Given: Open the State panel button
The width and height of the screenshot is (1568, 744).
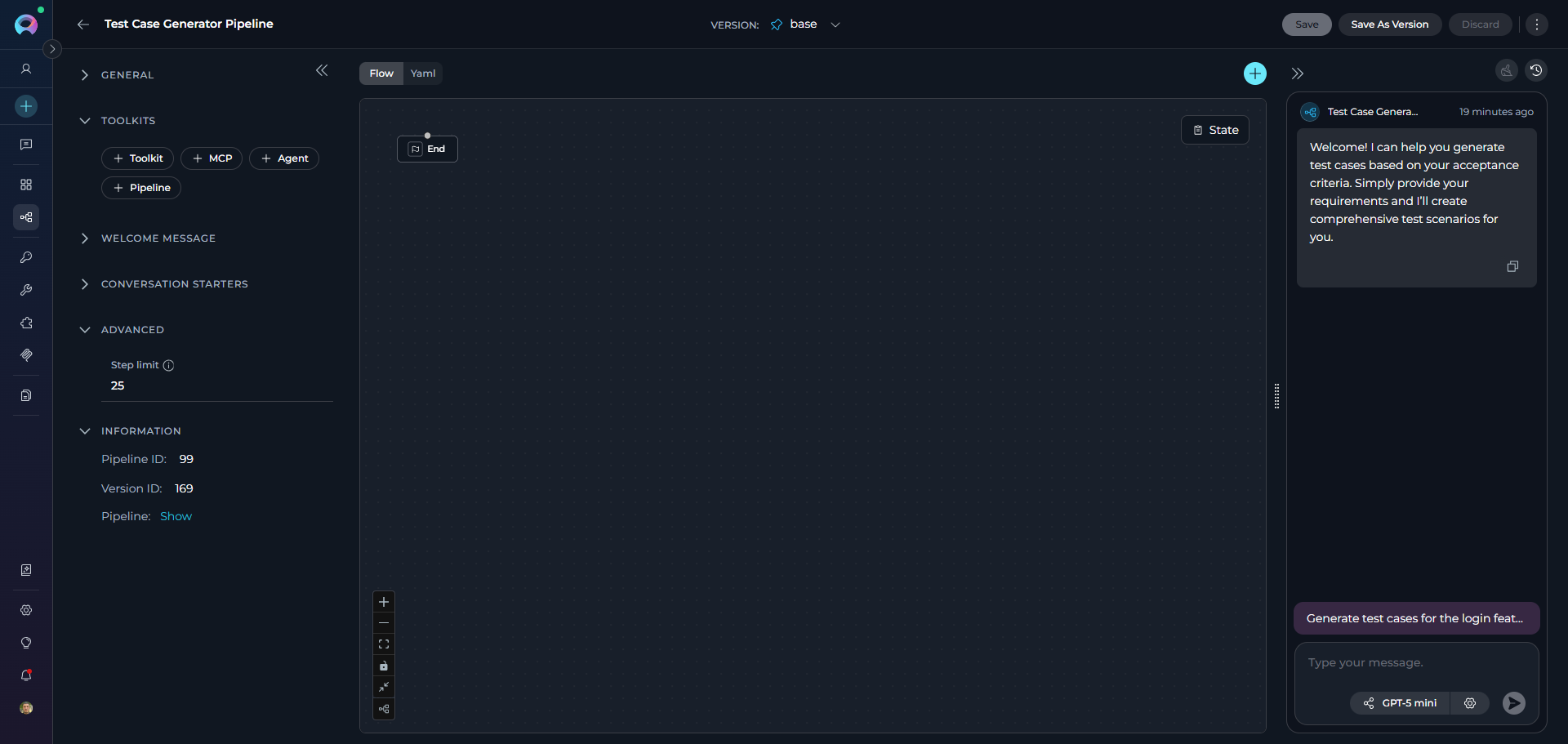Looking at the screenshot, I should click(1215, 130).
